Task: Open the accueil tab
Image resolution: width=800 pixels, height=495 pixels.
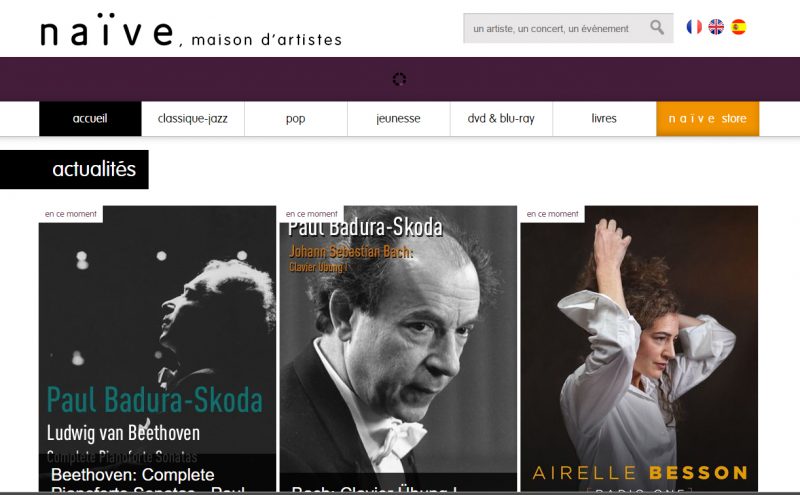Action: 90,118
